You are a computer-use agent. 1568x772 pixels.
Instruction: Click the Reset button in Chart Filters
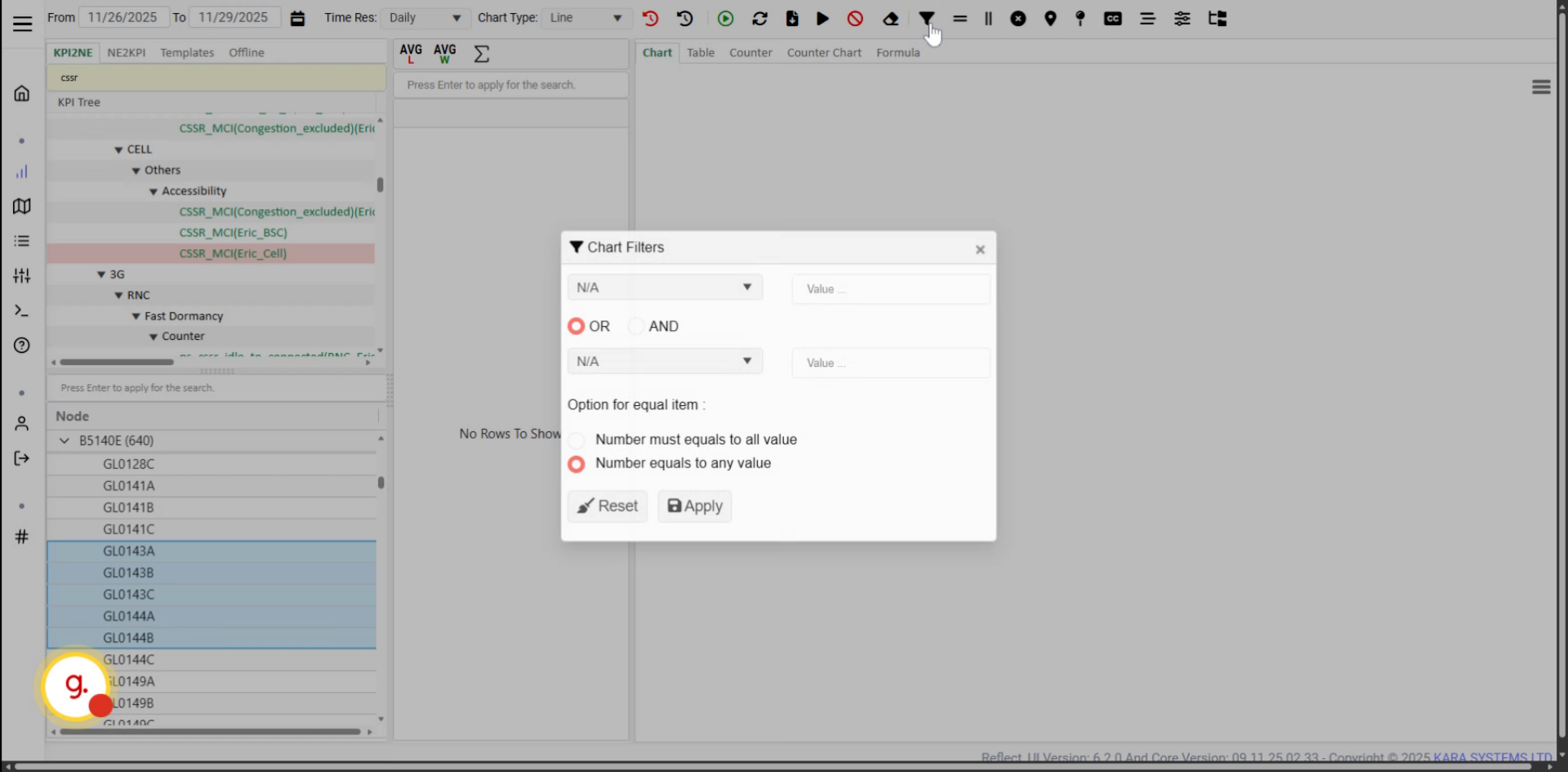click(608, 506)
